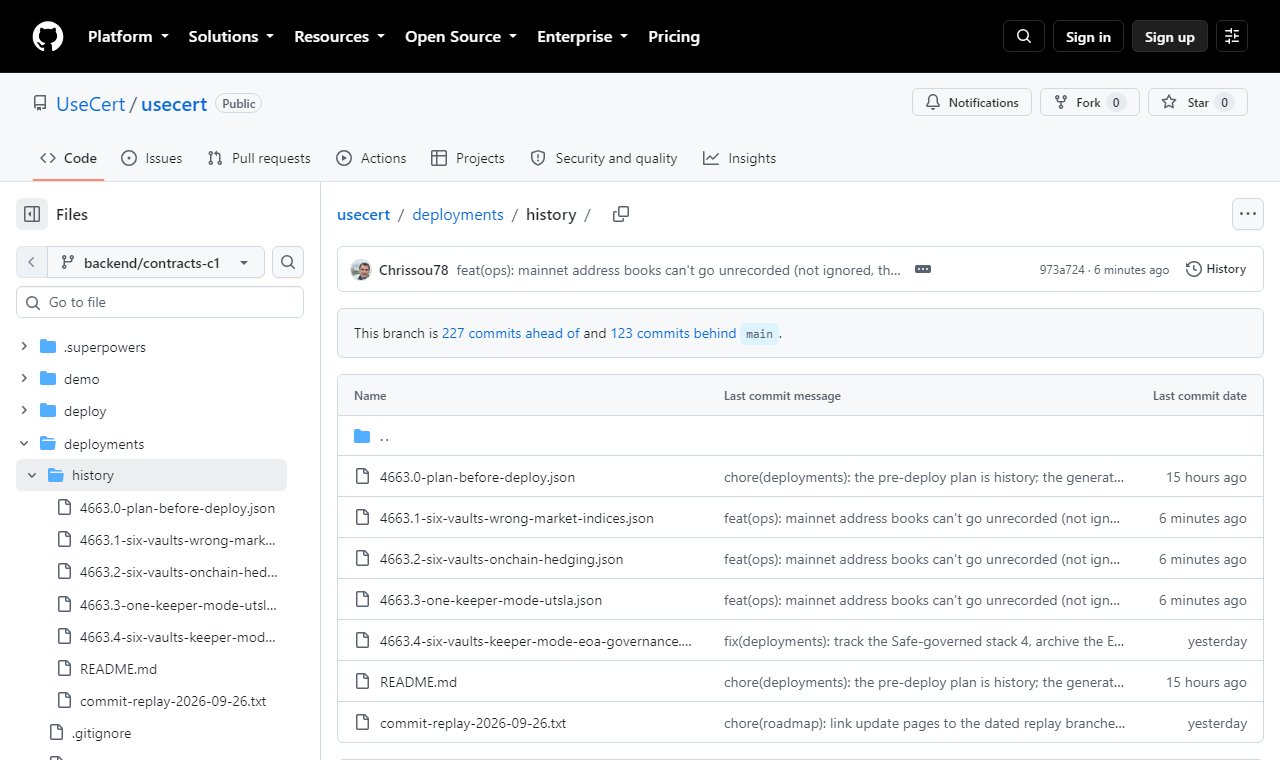
Task: Go back with the left arrow button
Action: [x=32, y=262]
